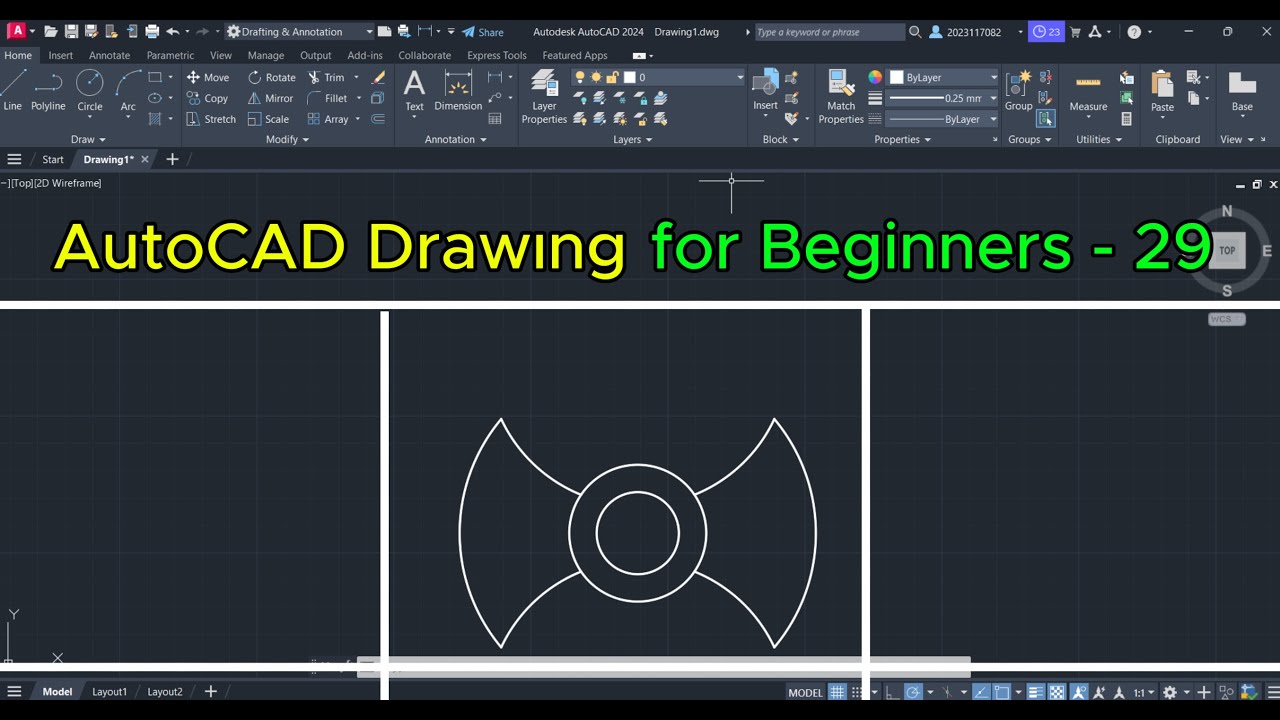This screenshot has width=1280, height=720.
Task: Switch to the Layout1 tab
Action: [x=110, y=691]
